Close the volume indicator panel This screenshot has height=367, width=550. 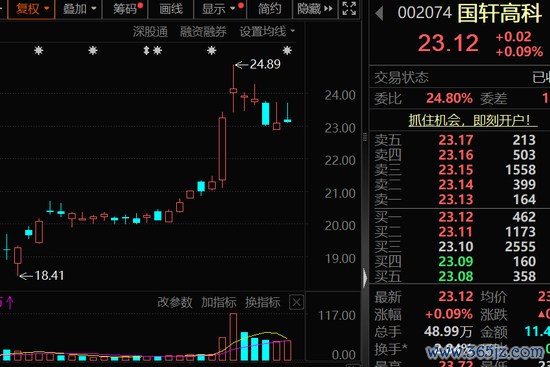point(296,302)
